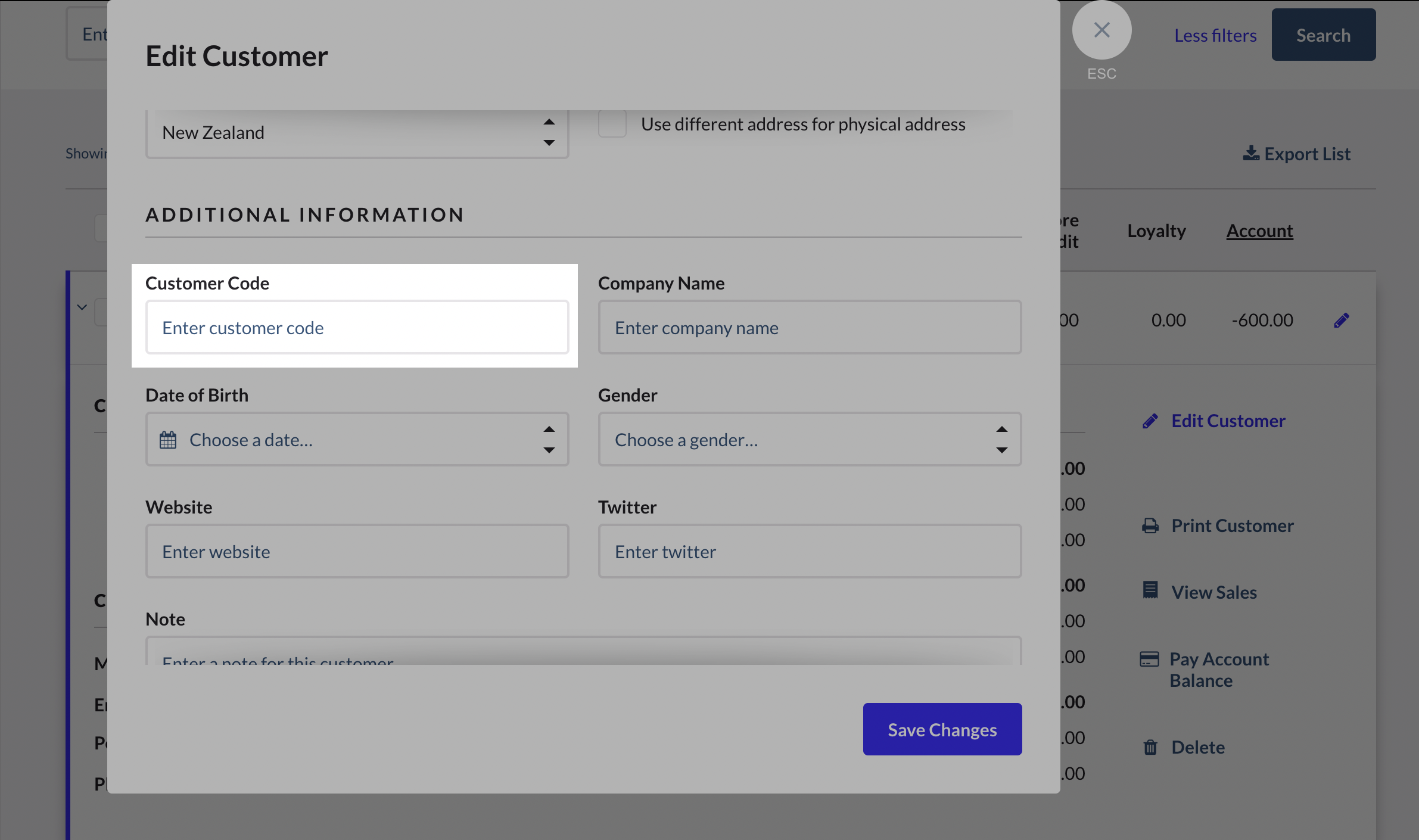Open the Choose a date picker
Screen dimensions: 1419x840
point(357,440)
